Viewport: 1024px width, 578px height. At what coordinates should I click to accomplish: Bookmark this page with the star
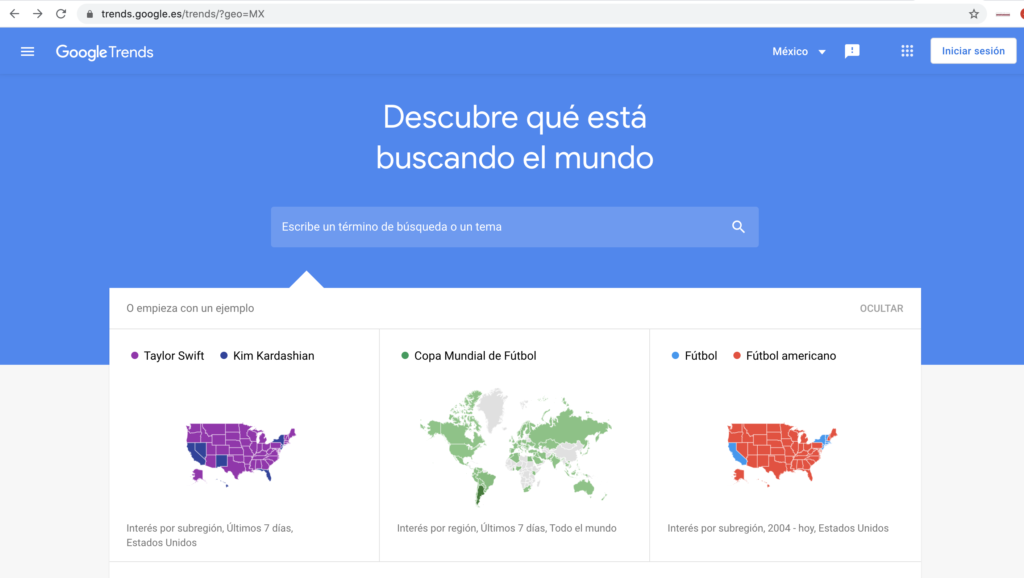click(974, 14)
